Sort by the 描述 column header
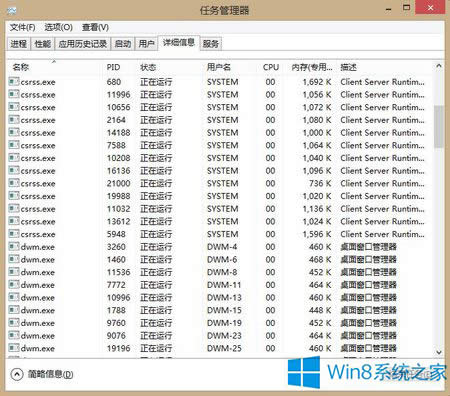 385,67
